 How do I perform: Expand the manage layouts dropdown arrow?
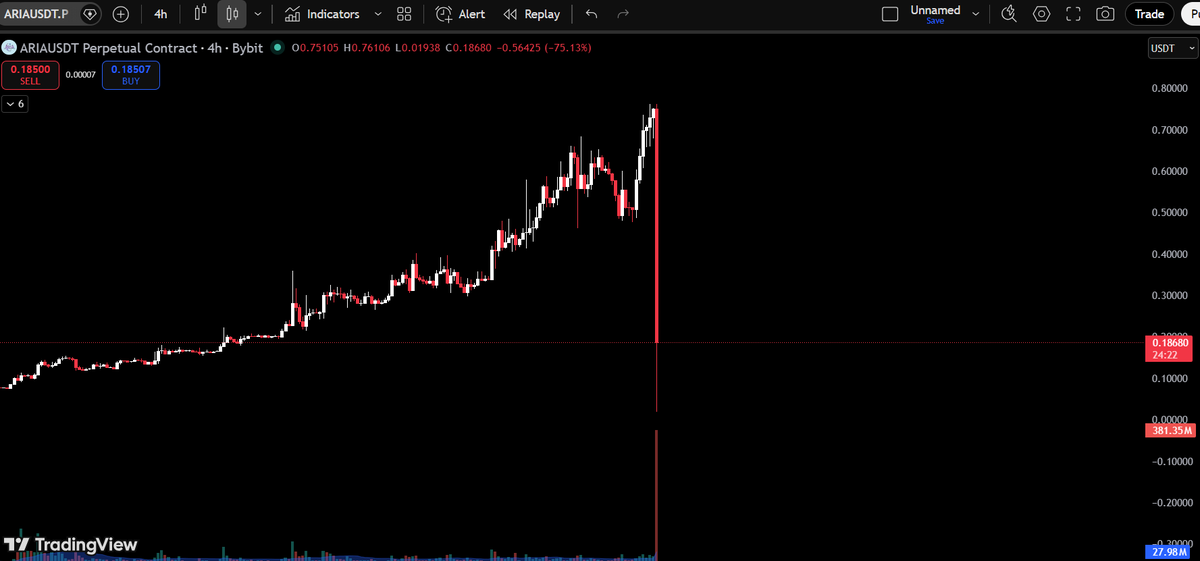pyautogui.click(x=975, y=14)
